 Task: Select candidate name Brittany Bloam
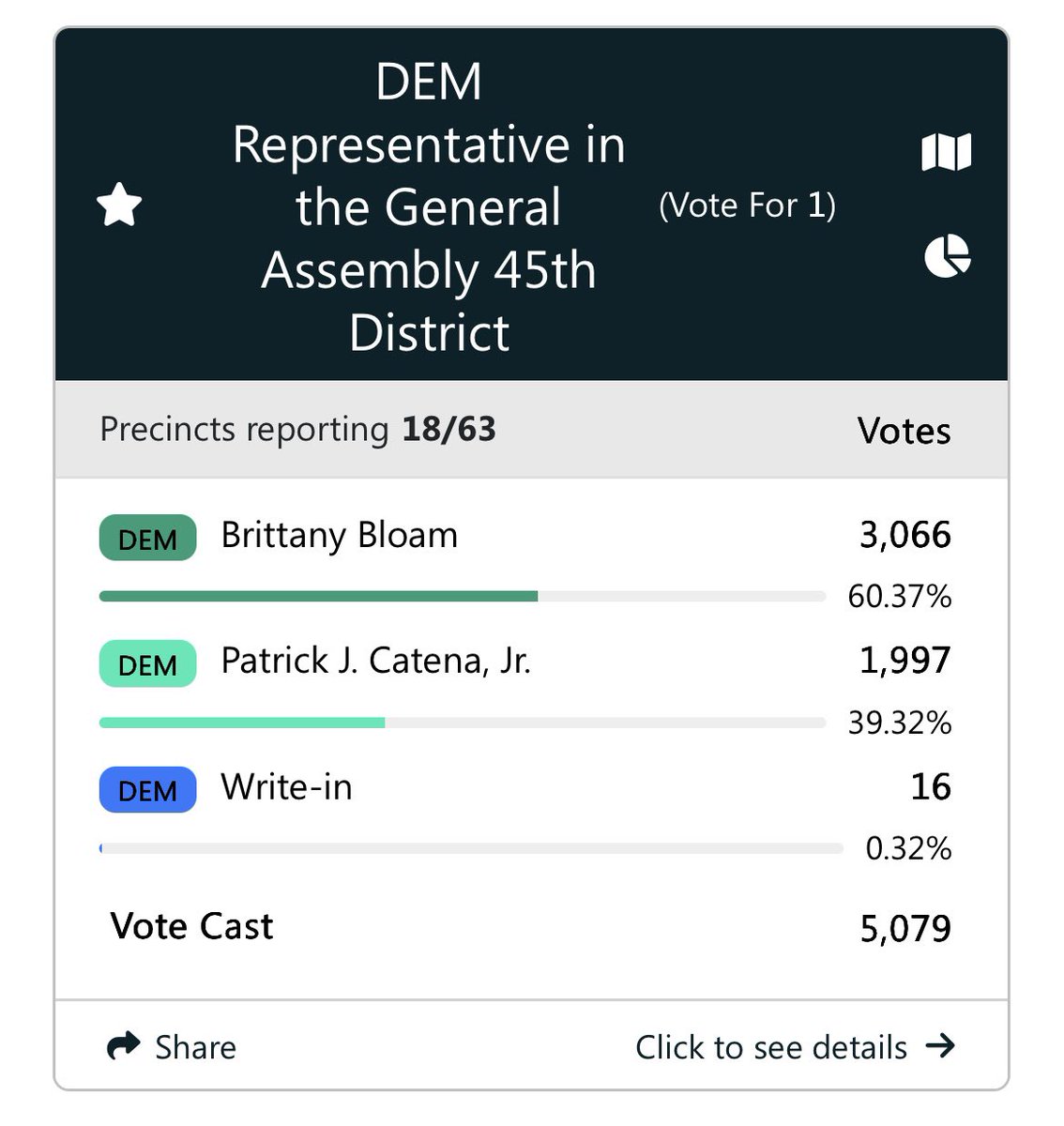339,536
